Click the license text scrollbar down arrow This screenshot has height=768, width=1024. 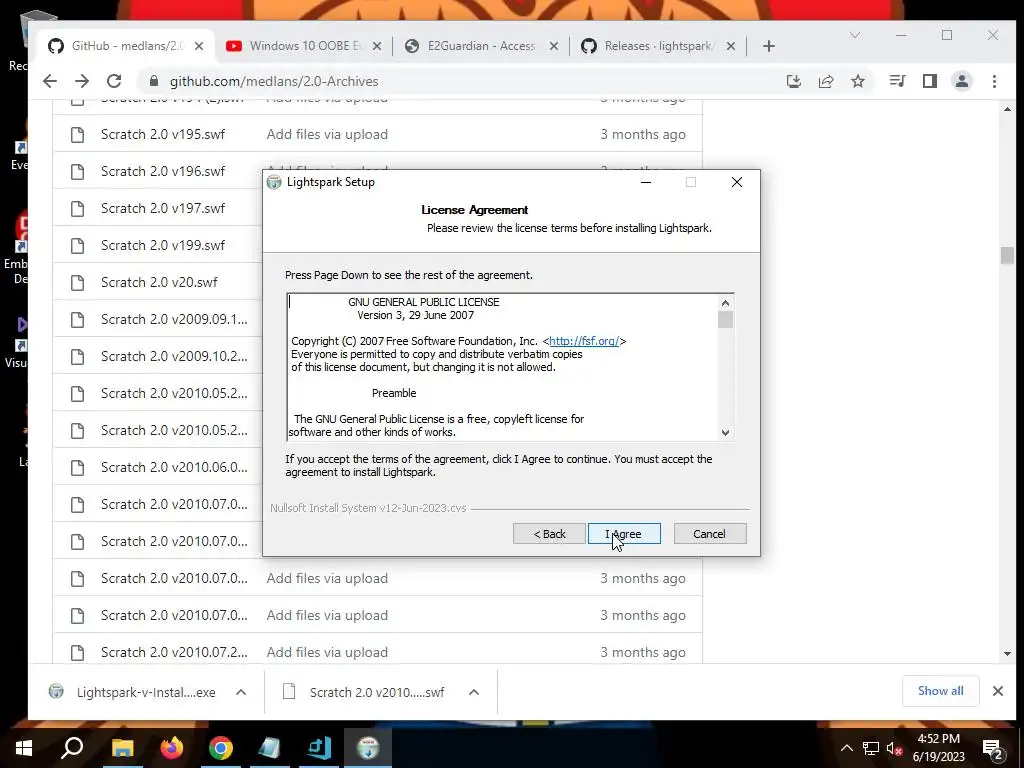pos(725,432)
